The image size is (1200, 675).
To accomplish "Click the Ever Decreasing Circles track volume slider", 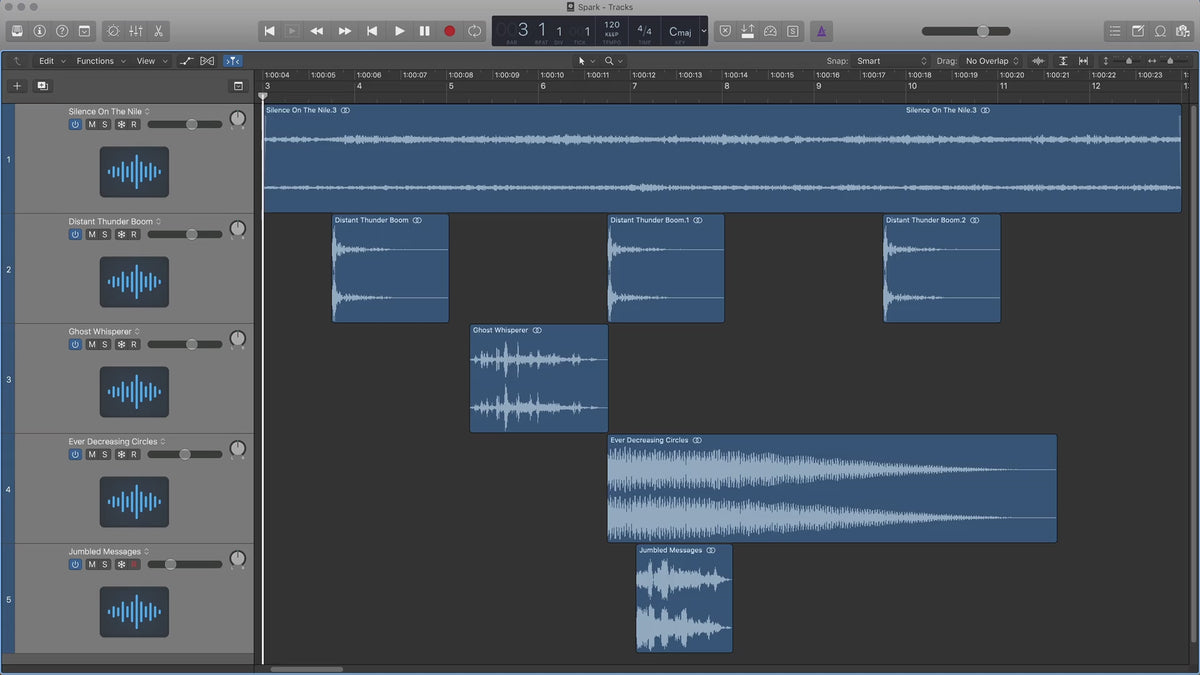I will click(185, 454).
